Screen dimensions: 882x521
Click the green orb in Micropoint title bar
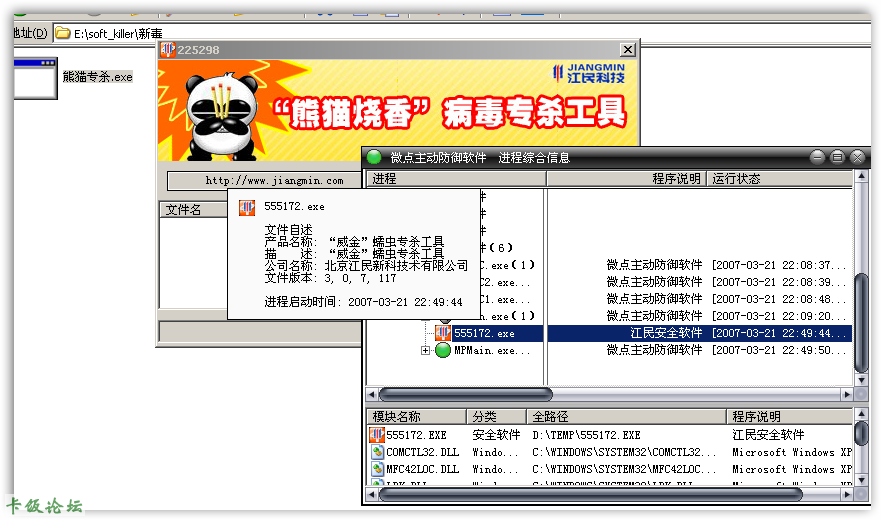click(x=374, y=157)
